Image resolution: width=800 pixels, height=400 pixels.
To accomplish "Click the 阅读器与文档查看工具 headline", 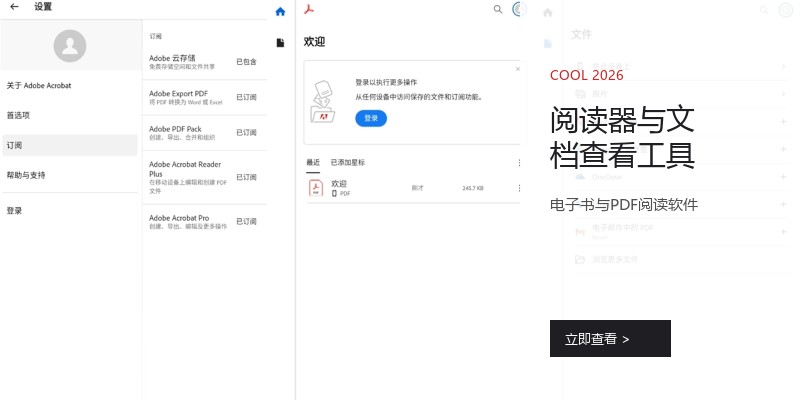I will coord(622,137).
